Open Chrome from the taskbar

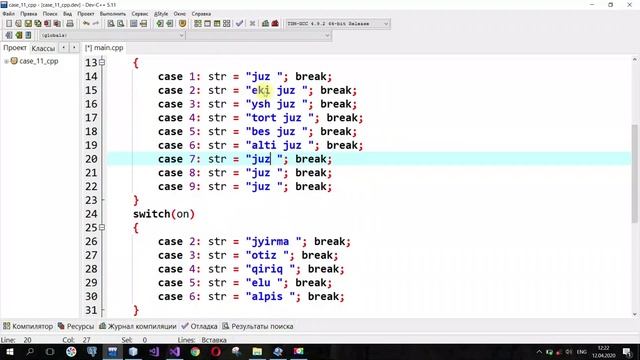coord(195,351)
